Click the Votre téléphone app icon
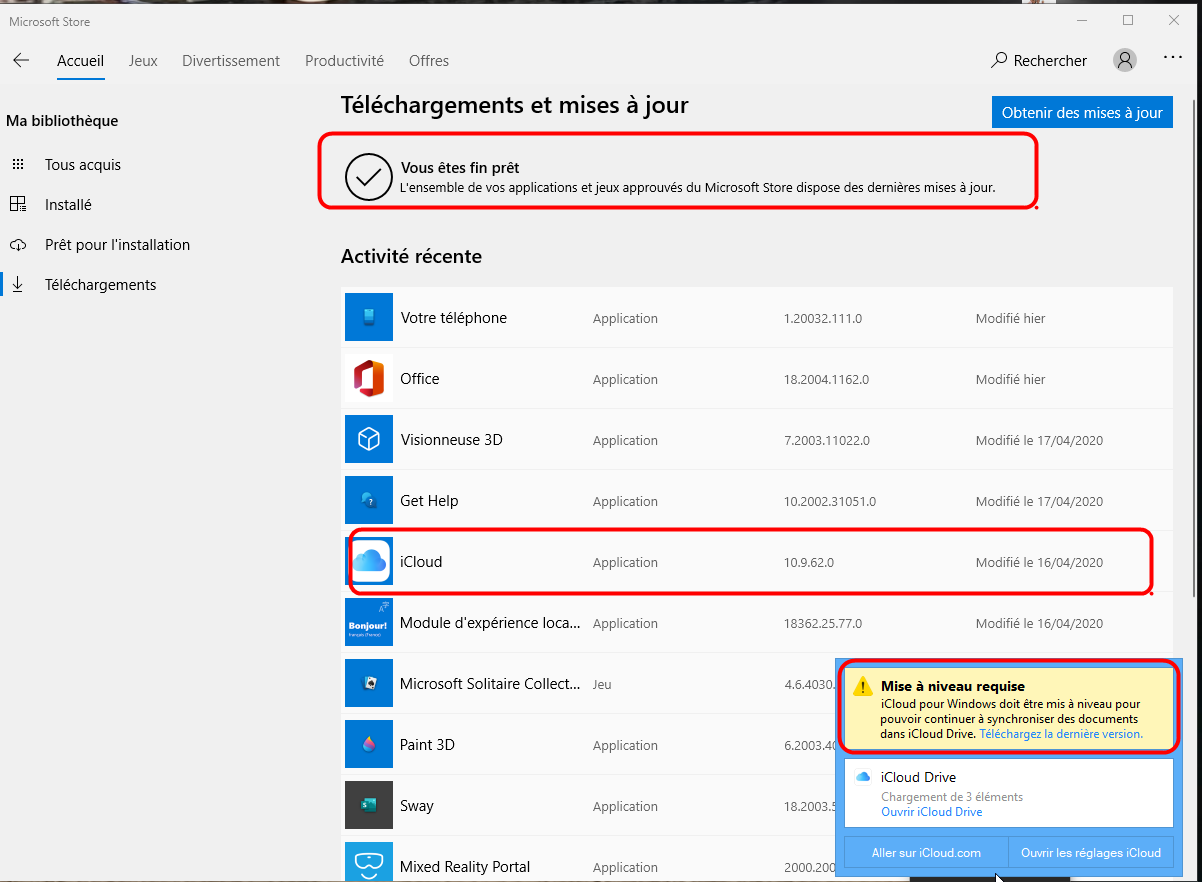This screenshot has height=882, width=1202. point(369,318)
